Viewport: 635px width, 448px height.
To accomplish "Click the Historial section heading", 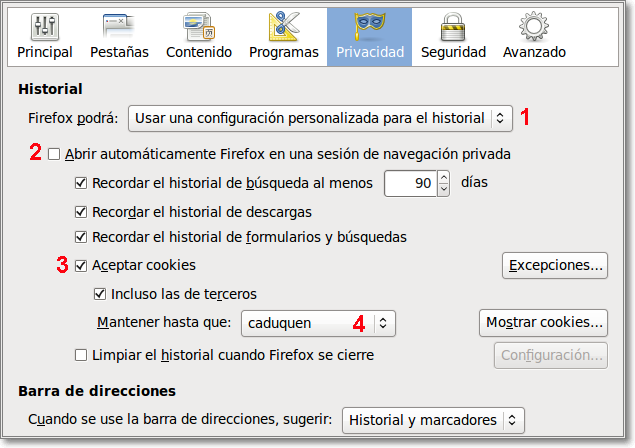I will click(50, 89).
